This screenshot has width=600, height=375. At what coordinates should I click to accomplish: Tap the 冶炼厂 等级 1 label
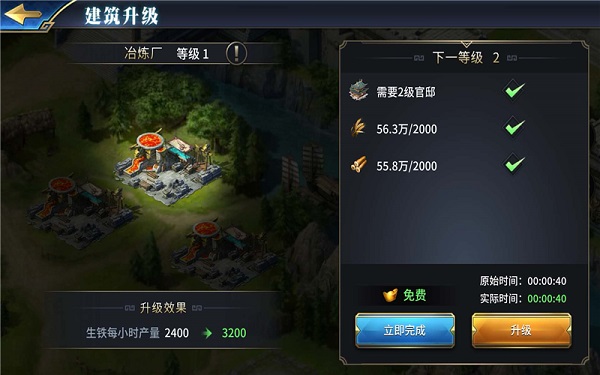click(166, 54)
